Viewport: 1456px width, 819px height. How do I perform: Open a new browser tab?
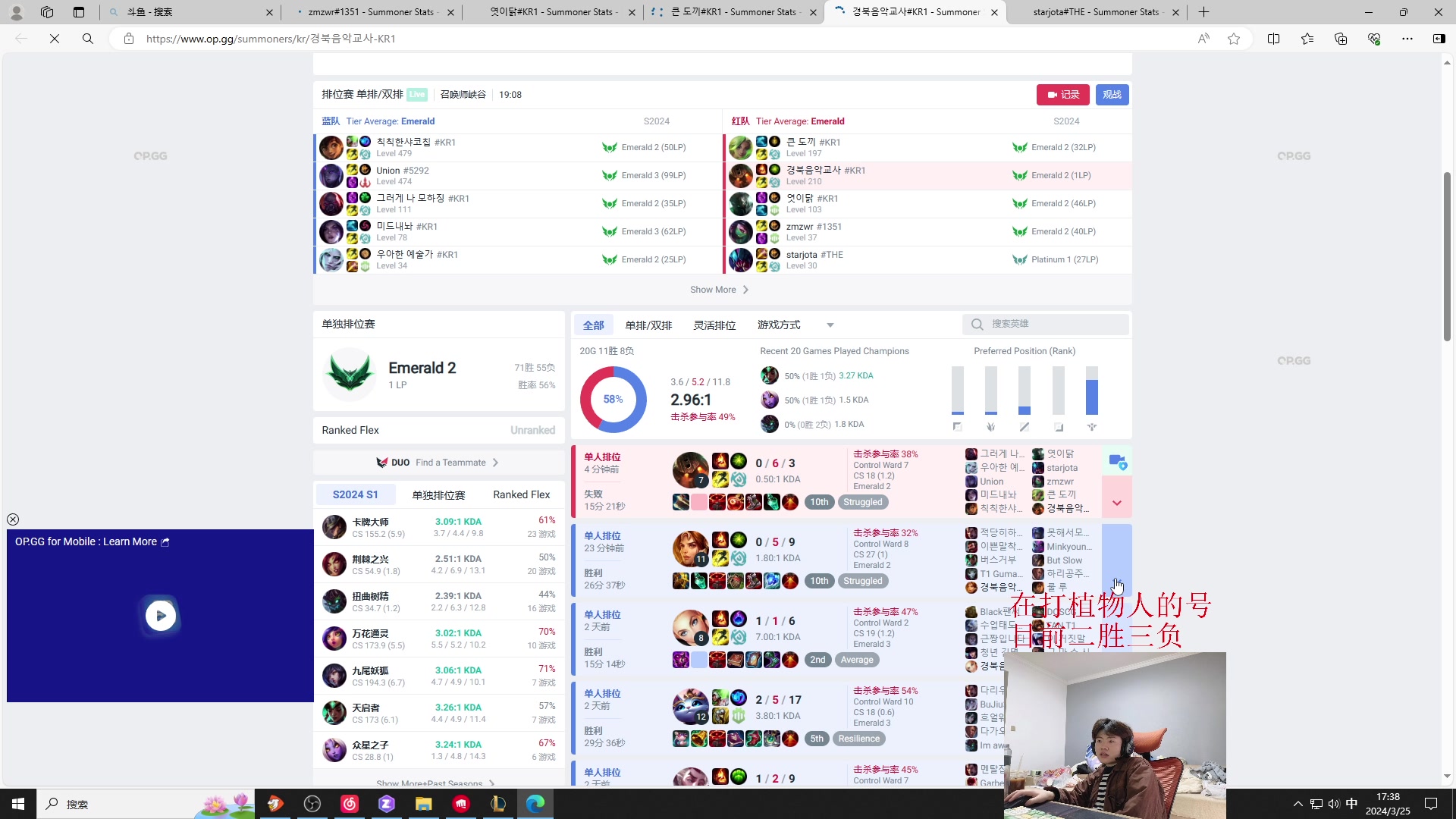pyautogui.click(x=1203, y=12)
